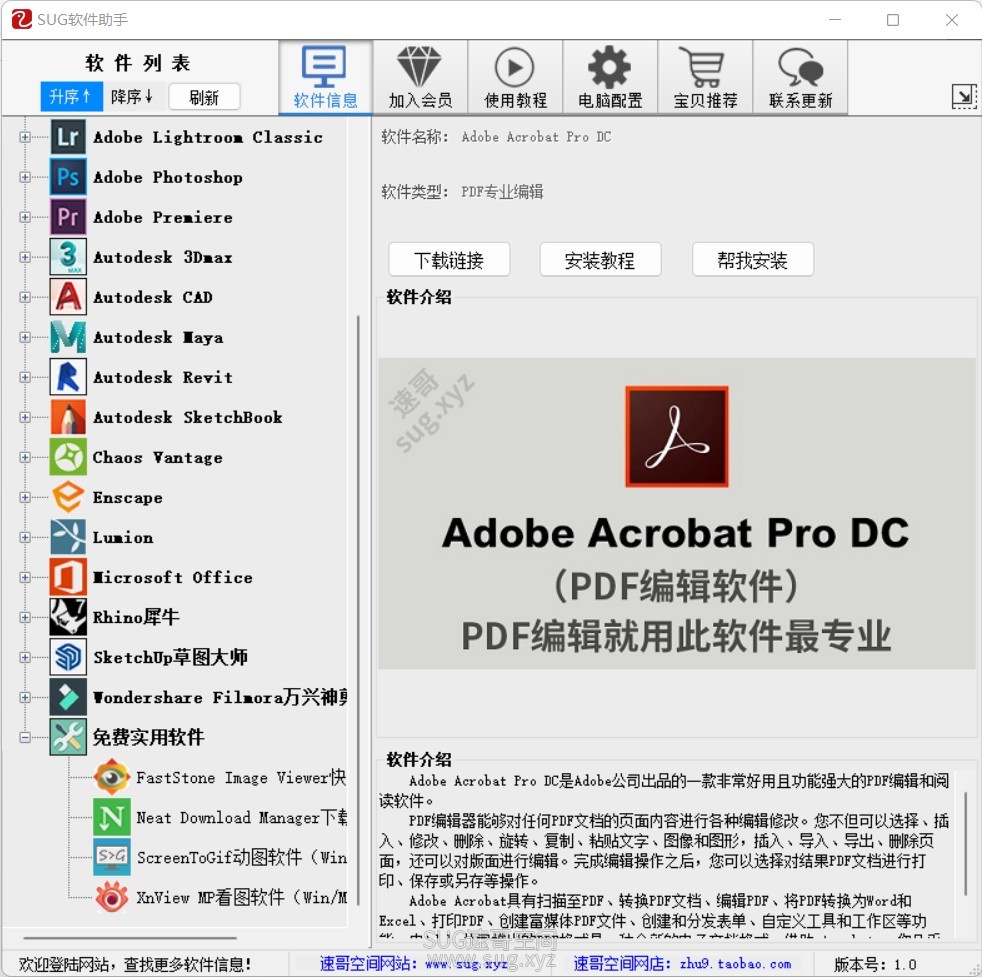Expand the Adobe Premiere tree node
The height and width of the screenshot is (977, 982).
(24, 217)
